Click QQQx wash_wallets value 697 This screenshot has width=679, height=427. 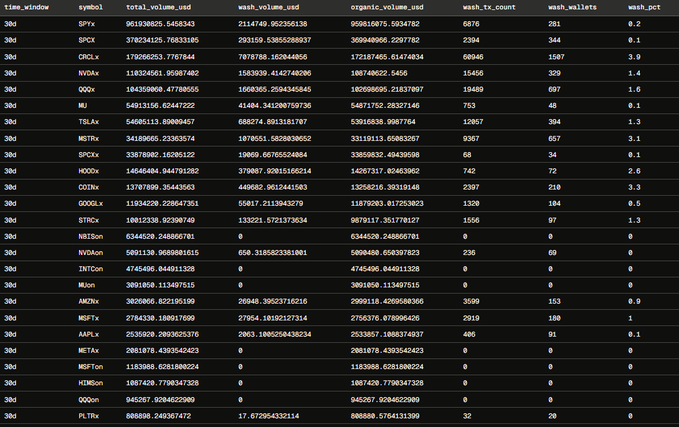pyautogui.click(x=554, y=89)
